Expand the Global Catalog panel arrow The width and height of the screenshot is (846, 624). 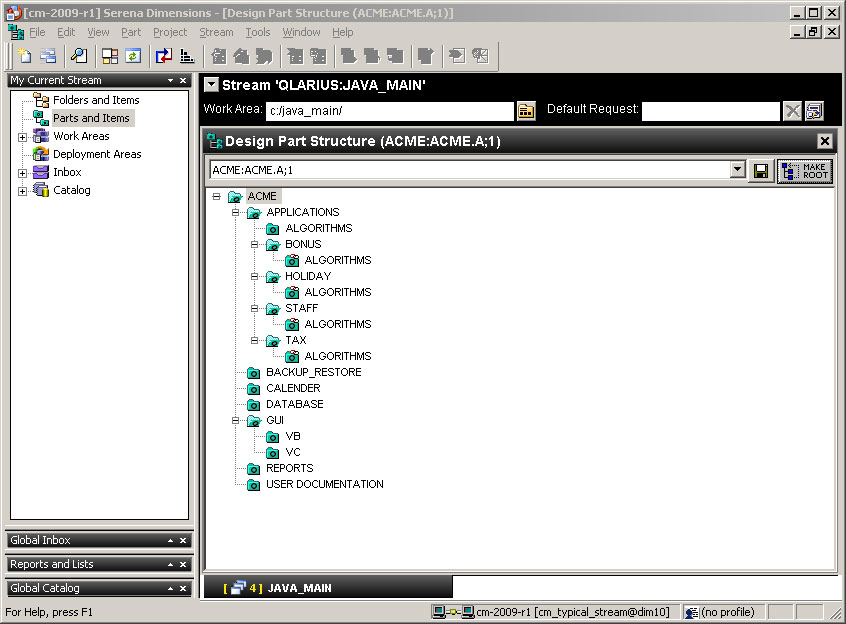(170, 588)
